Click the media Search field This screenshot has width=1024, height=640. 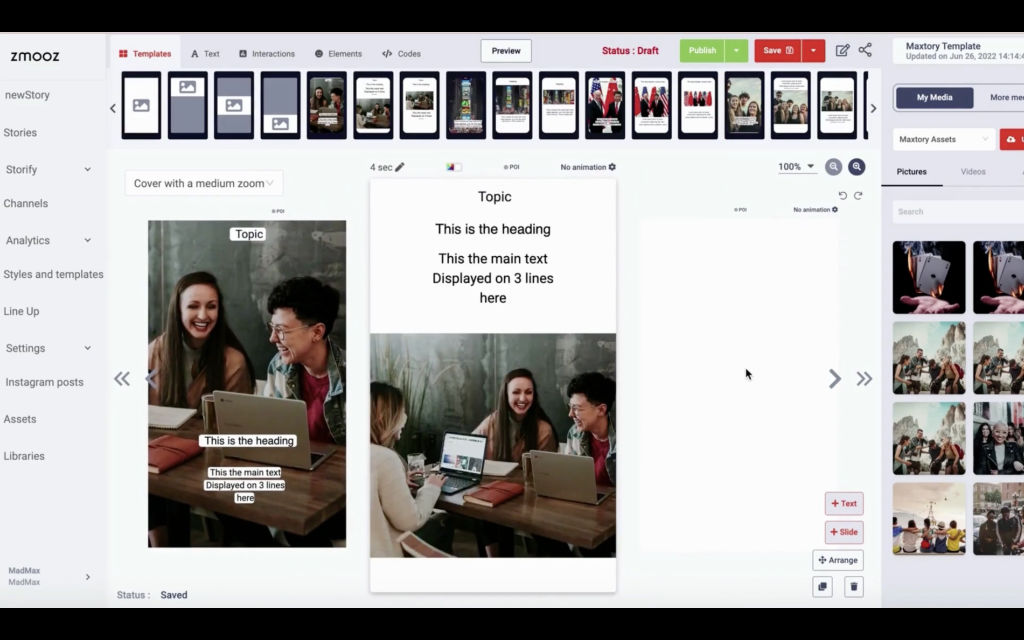[x=958, y=212]
